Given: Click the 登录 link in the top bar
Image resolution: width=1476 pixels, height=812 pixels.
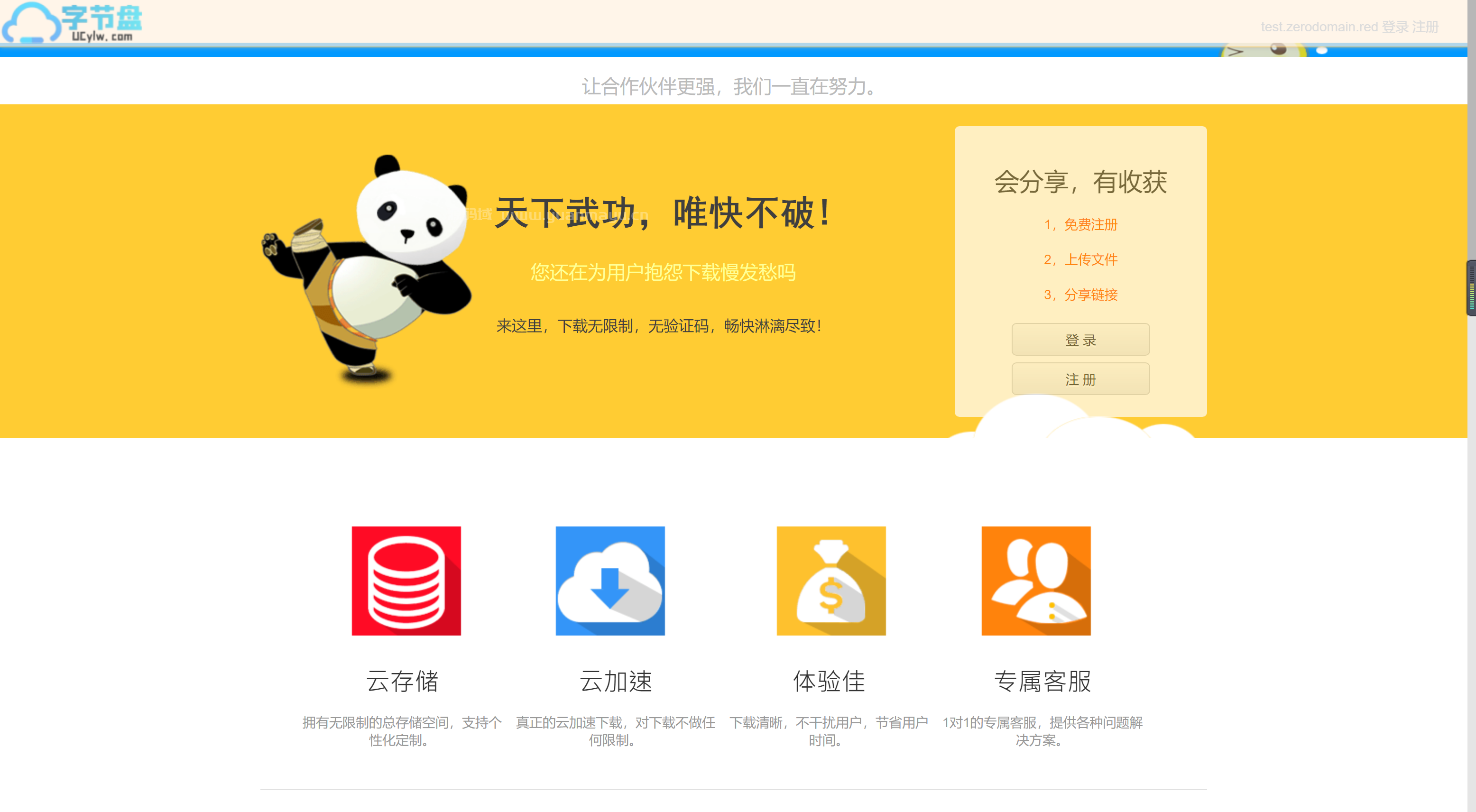Looking at the screenshot, I should click(x=1397, y=27).
